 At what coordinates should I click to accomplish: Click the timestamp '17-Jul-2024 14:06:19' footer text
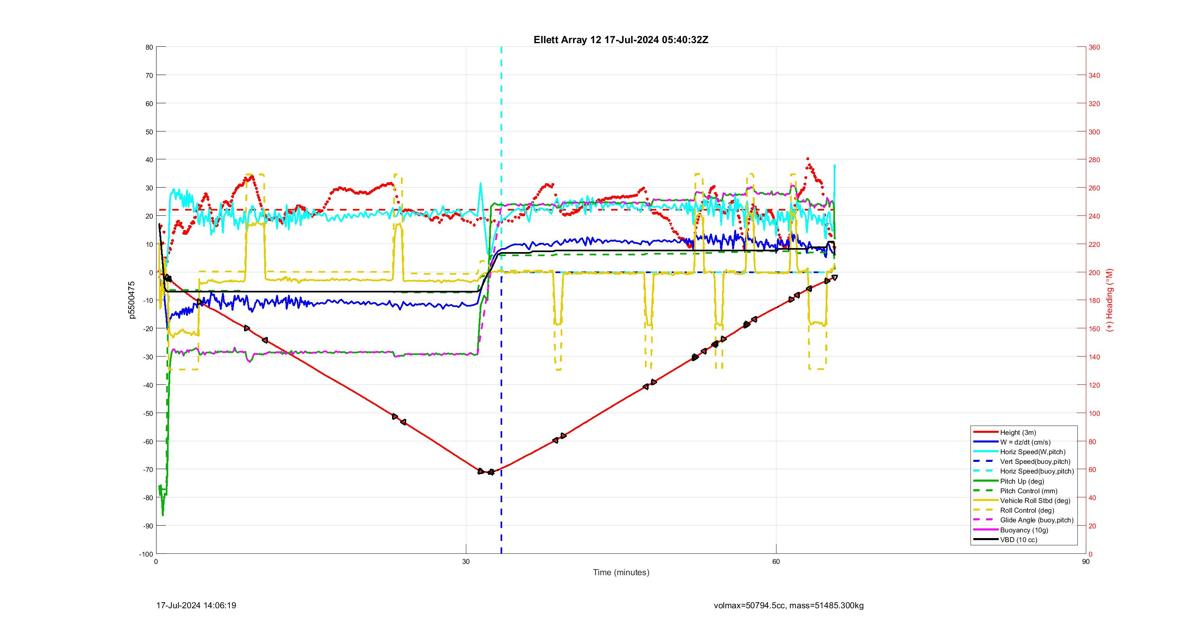(x=196, y=605)
